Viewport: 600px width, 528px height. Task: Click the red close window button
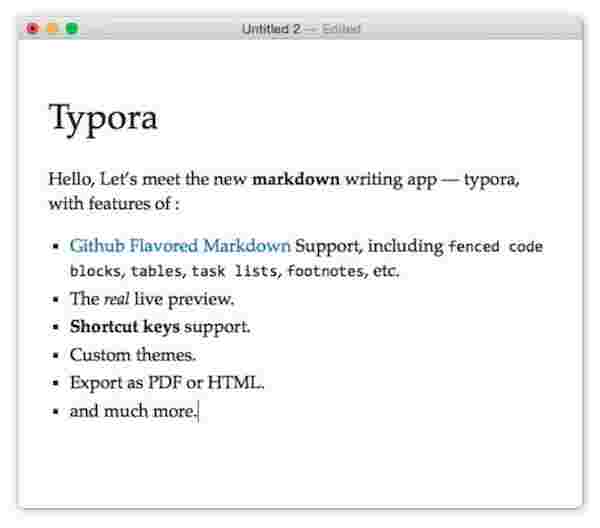(x=32, y=28)
